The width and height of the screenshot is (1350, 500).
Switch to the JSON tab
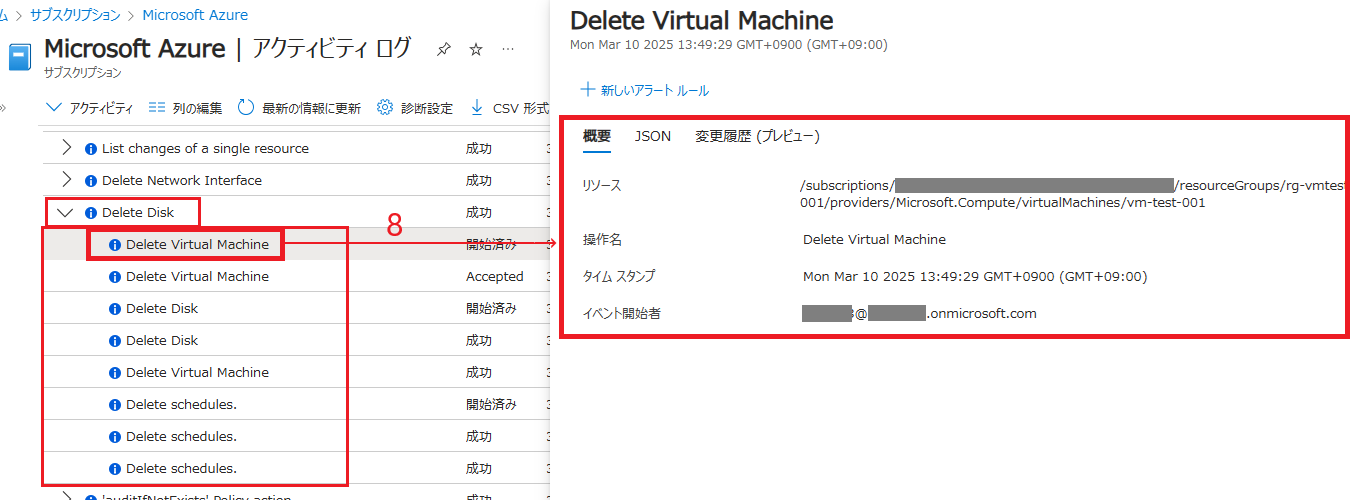pyautogui.click(x=653, y=136)
